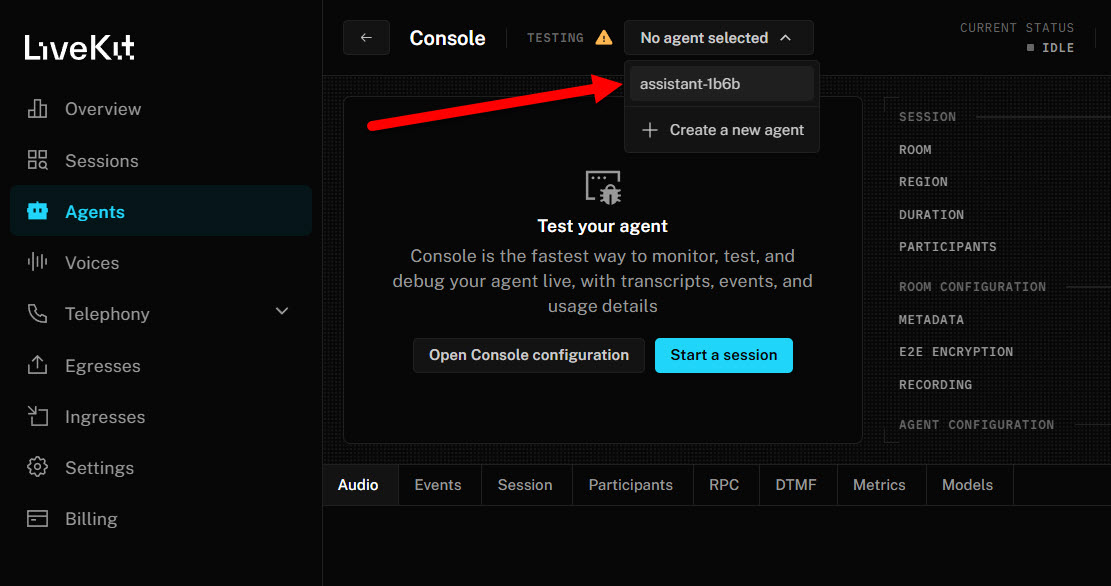Image resolution: width=1111 pixels, height=586 pixels.
Task: Click the E2E ENCRYPTION label
Action: pos(956,351)
